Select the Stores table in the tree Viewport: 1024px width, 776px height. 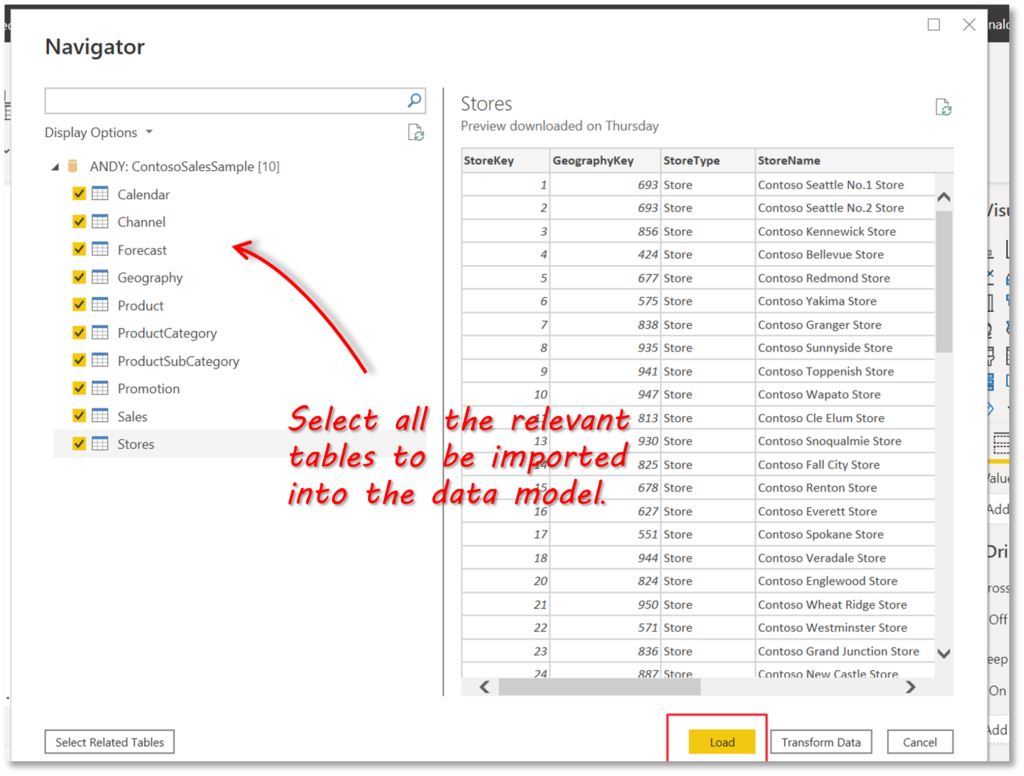pyautogui.click(x=136, y=443)
